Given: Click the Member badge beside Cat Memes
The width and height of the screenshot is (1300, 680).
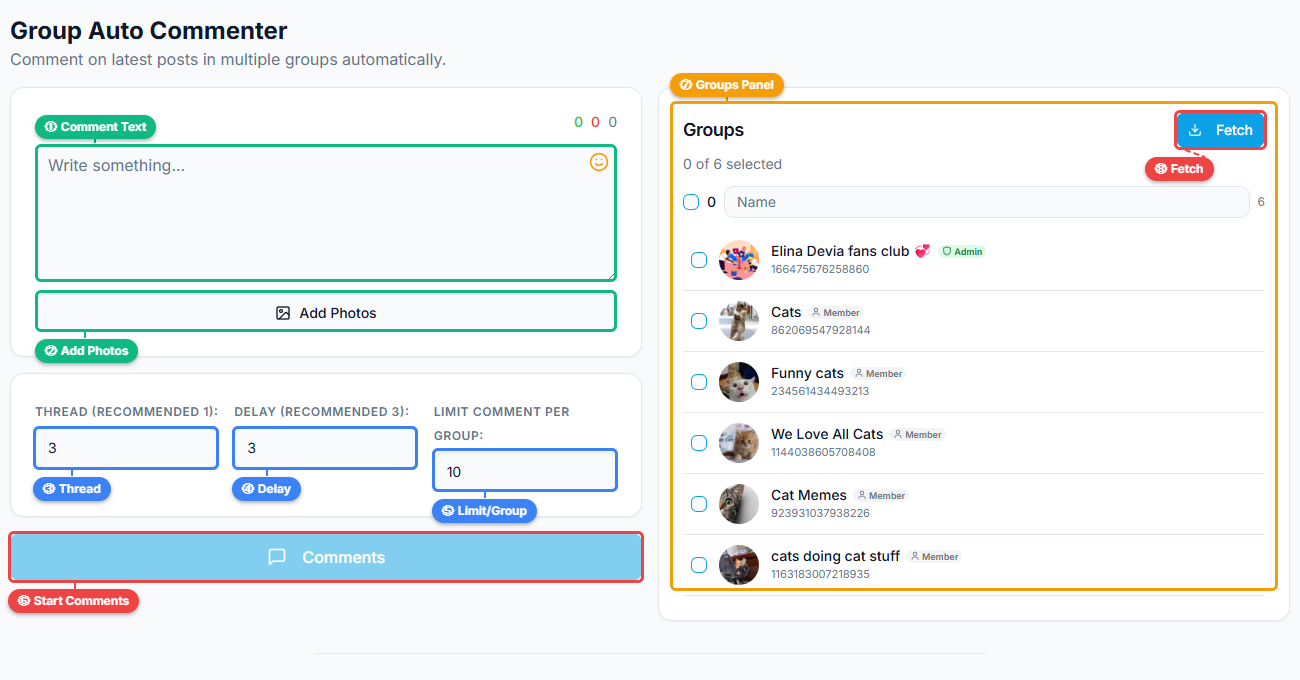Looking at the screenshot, I should pos(882,496).
